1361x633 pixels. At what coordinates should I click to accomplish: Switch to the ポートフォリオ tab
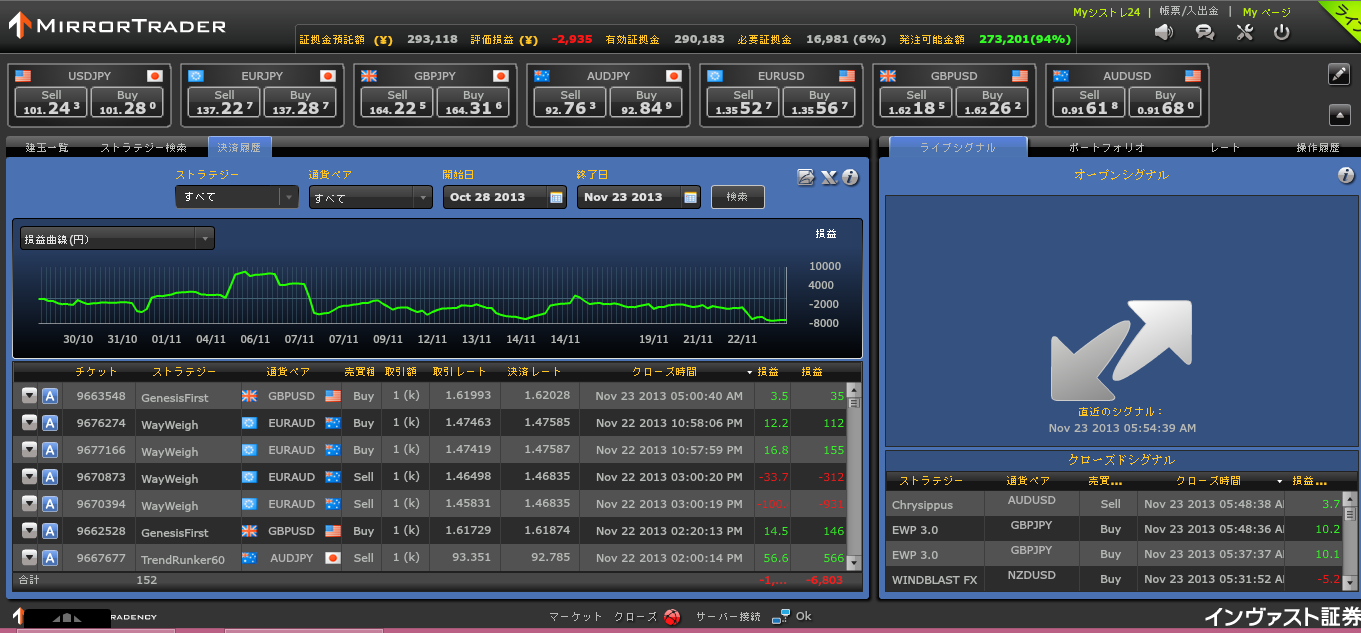pos(1107,147)
